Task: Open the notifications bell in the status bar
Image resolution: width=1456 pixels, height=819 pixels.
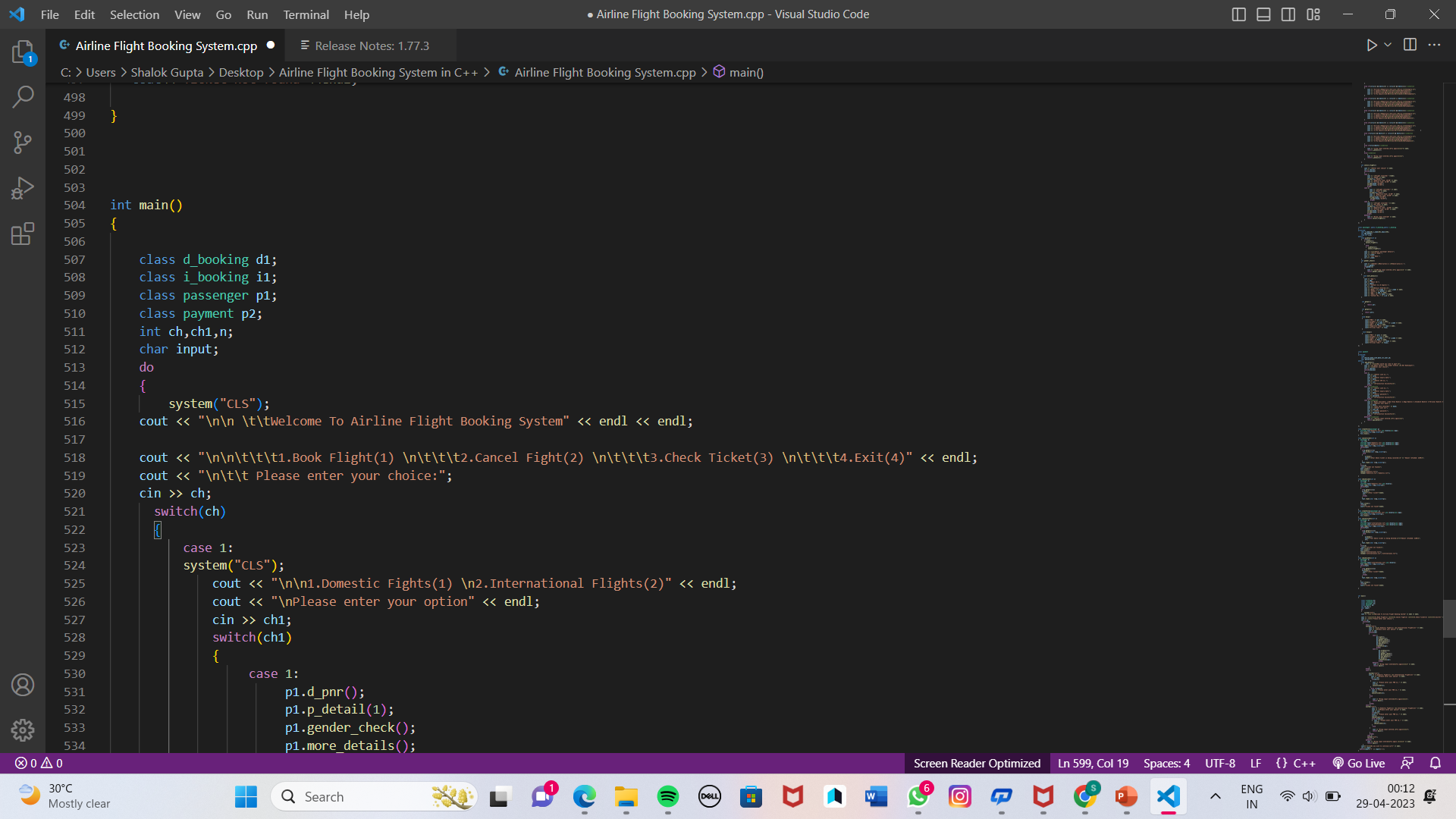Action: 1435,763
